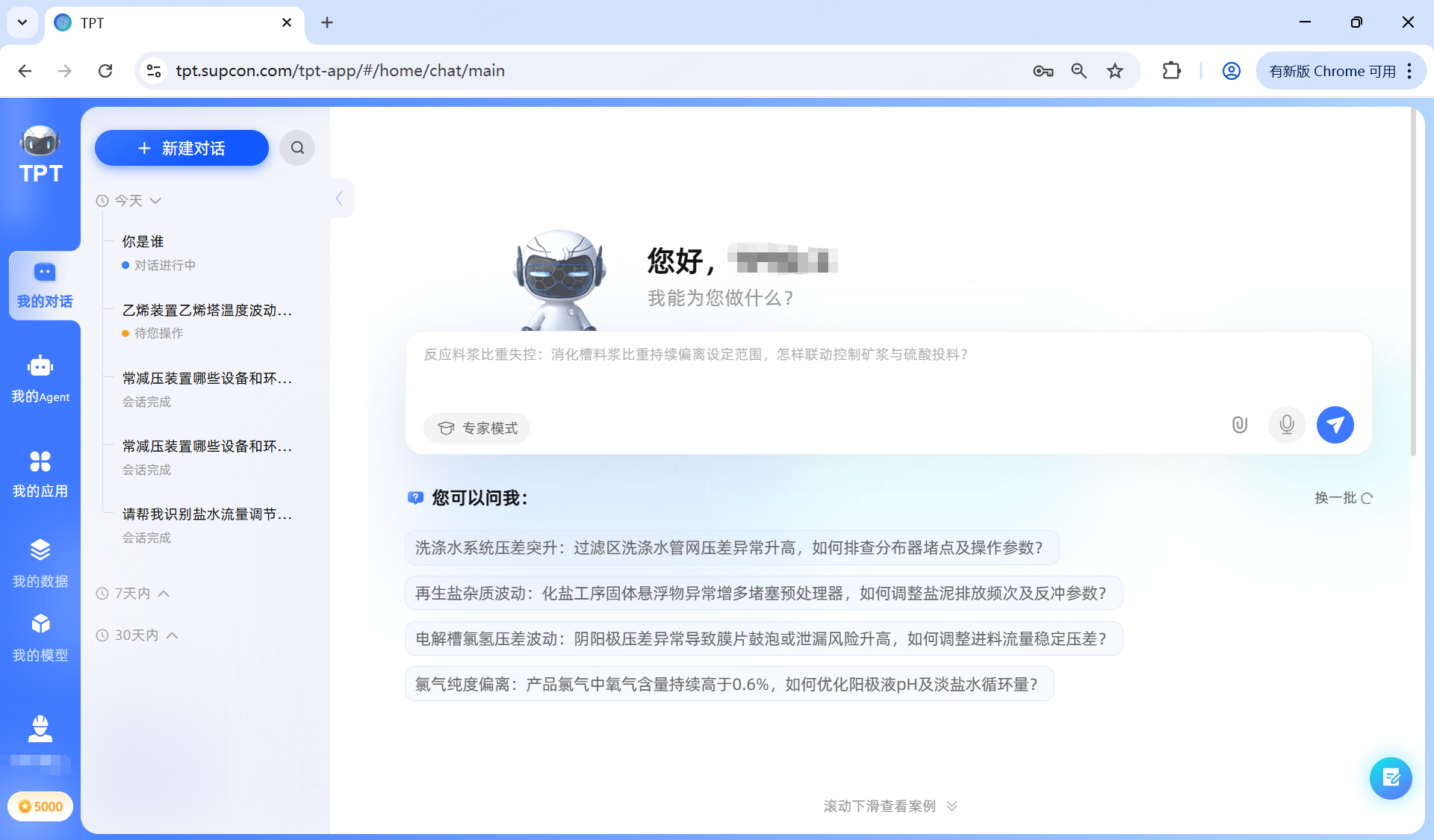The height and width of the screenshot is (840, 1434).
Task: Collapse the conversation list panel
Action: [341, 198]
